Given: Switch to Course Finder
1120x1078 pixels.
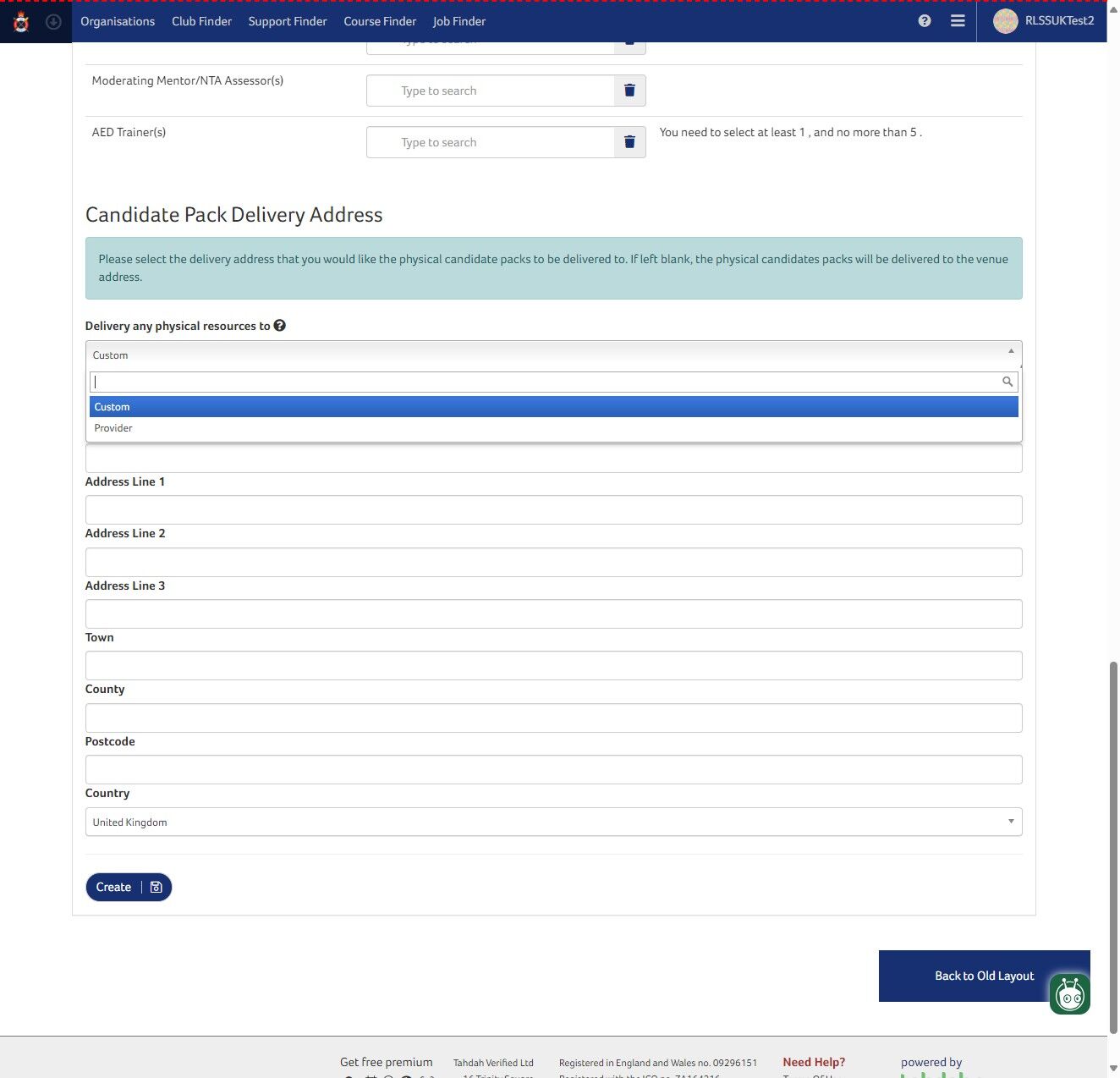Looking at the screenshot, I should tap(380, 21).
